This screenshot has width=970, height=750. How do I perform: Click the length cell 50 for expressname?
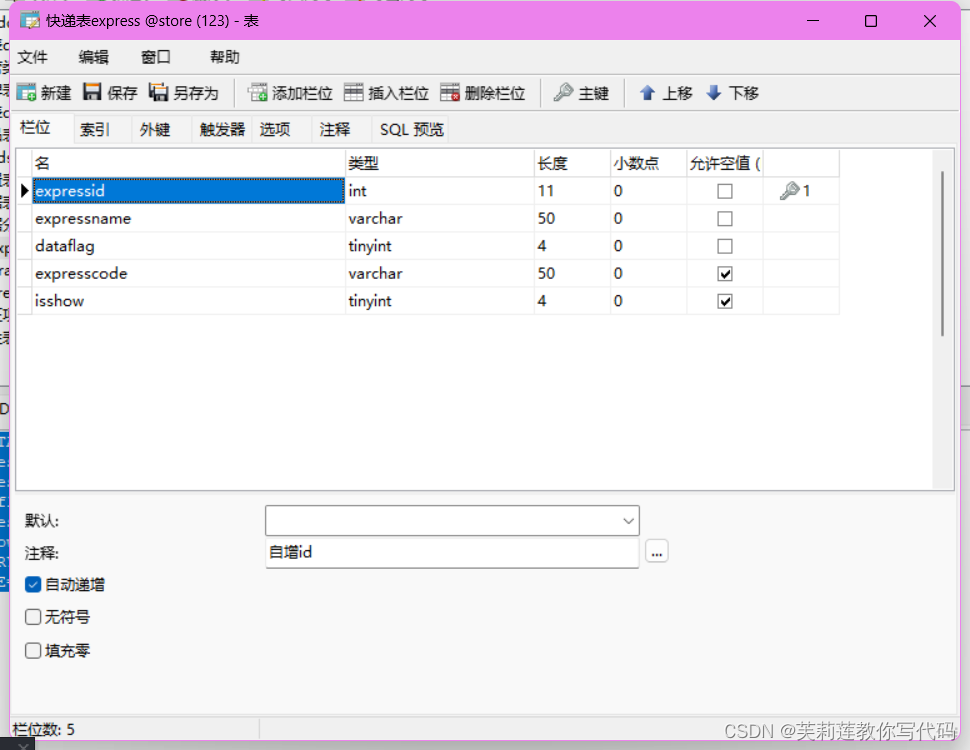point(572,218)
